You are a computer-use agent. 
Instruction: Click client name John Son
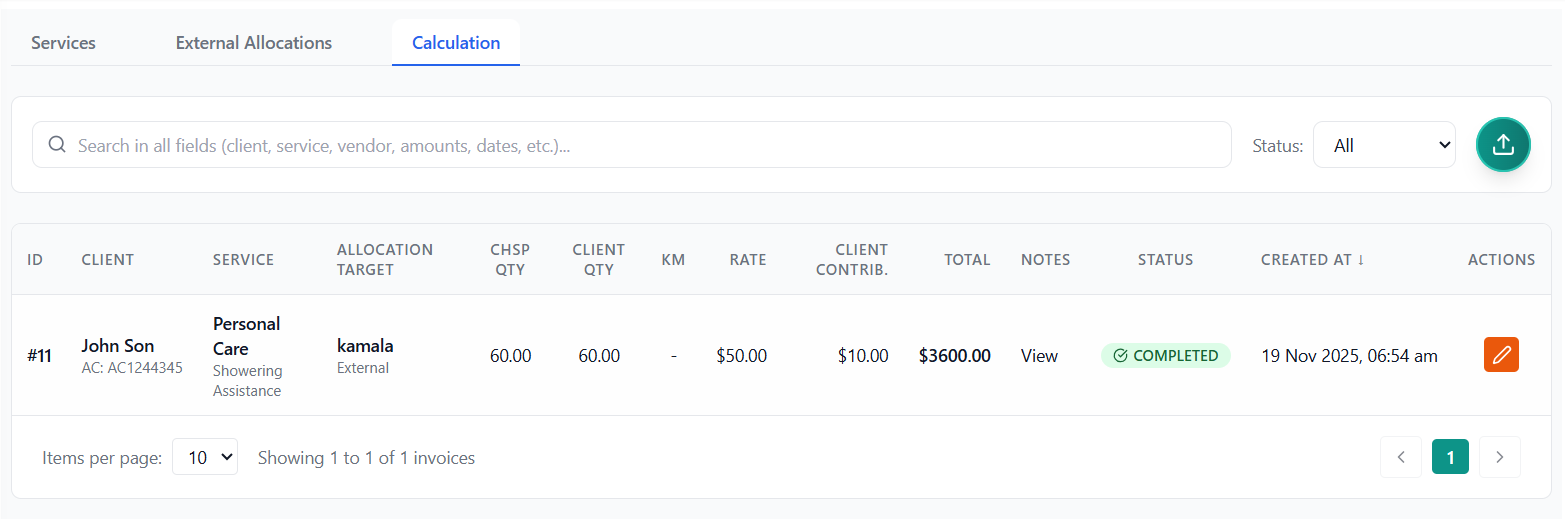(118, 346)
